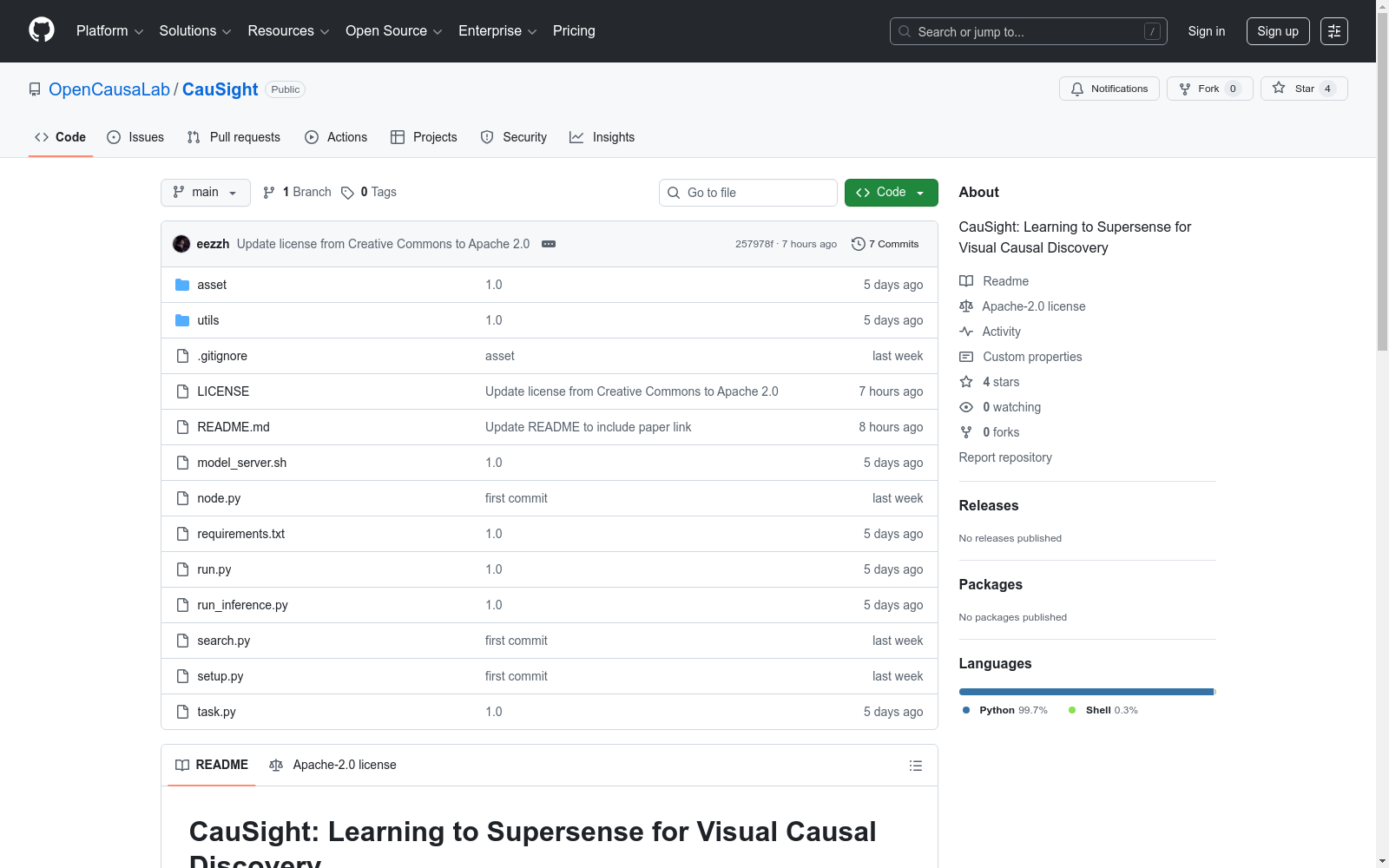Click the branch icon beside 1 Branch
Screen dimensions: 1389x868
(269, 193)
